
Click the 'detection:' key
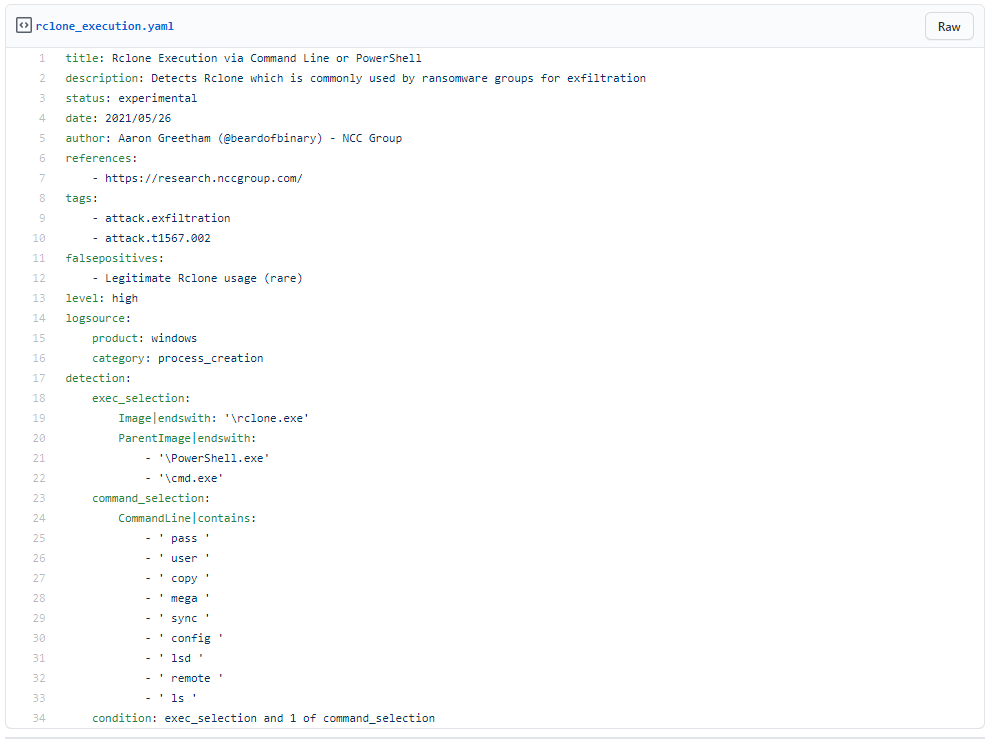98,378
